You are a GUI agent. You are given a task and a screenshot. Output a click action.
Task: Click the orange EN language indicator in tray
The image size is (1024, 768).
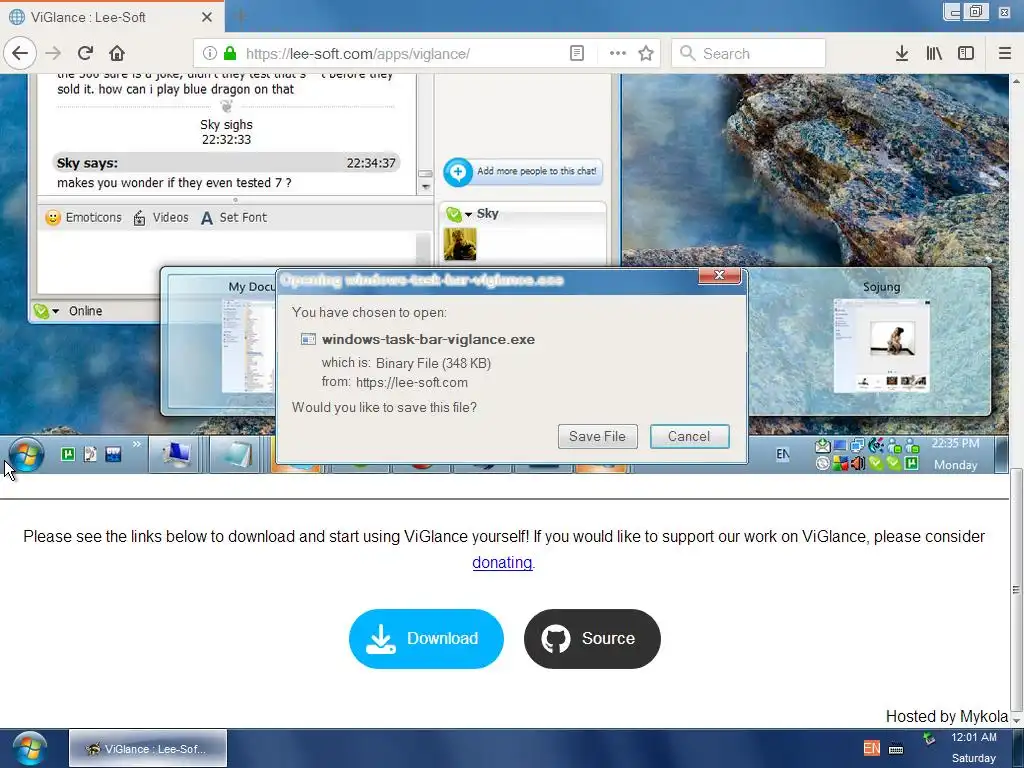click(871, 748)
